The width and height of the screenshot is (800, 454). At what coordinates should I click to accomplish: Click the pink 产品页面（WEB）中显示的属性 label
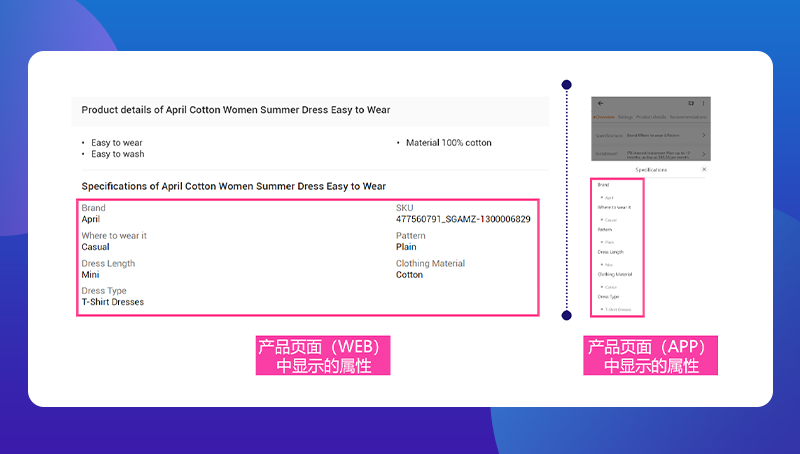(323, 356)
